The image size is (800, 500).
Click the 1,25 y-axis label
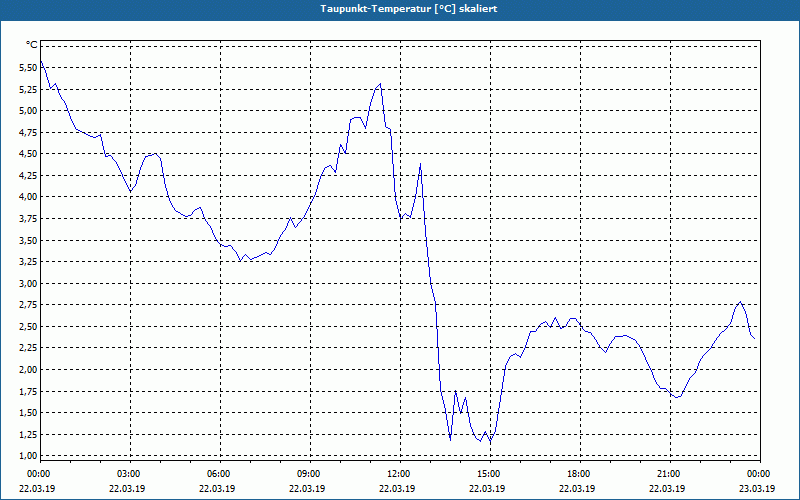[29, 434]
